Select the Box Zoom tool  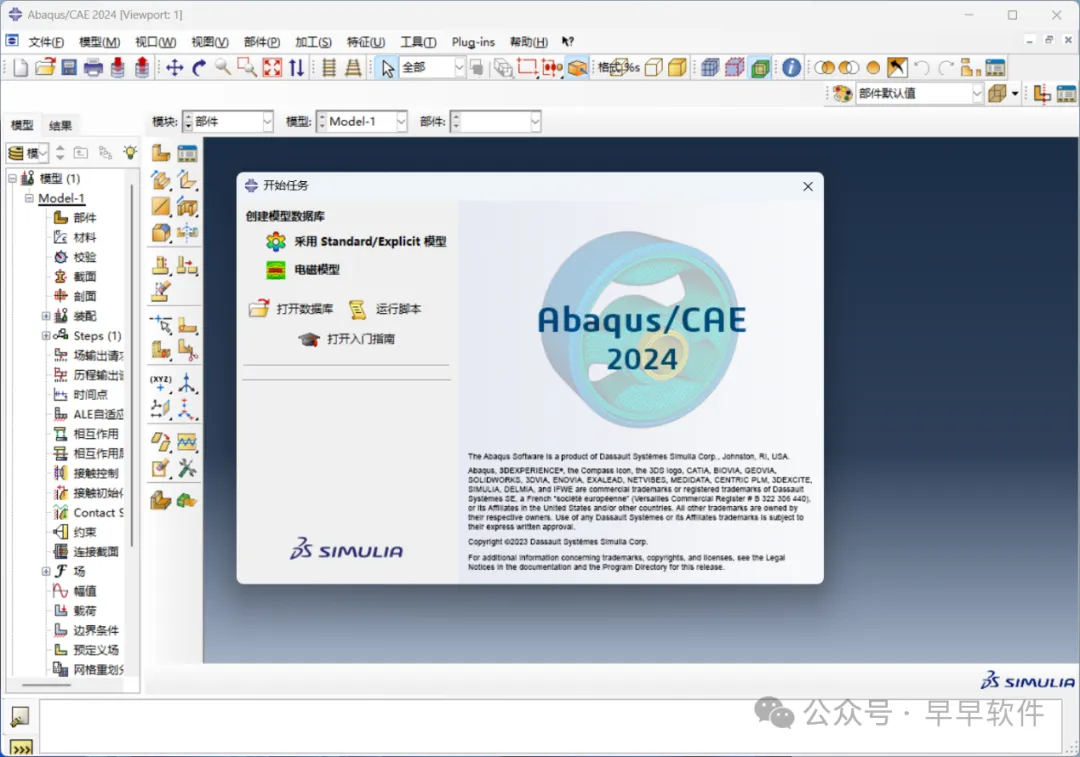pyautogui.click(x=247, y=68)
